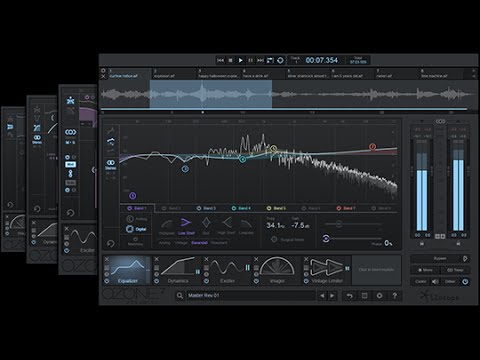
Task: Select the Baxandall shelf type
Action: click(x=199, y=243)
